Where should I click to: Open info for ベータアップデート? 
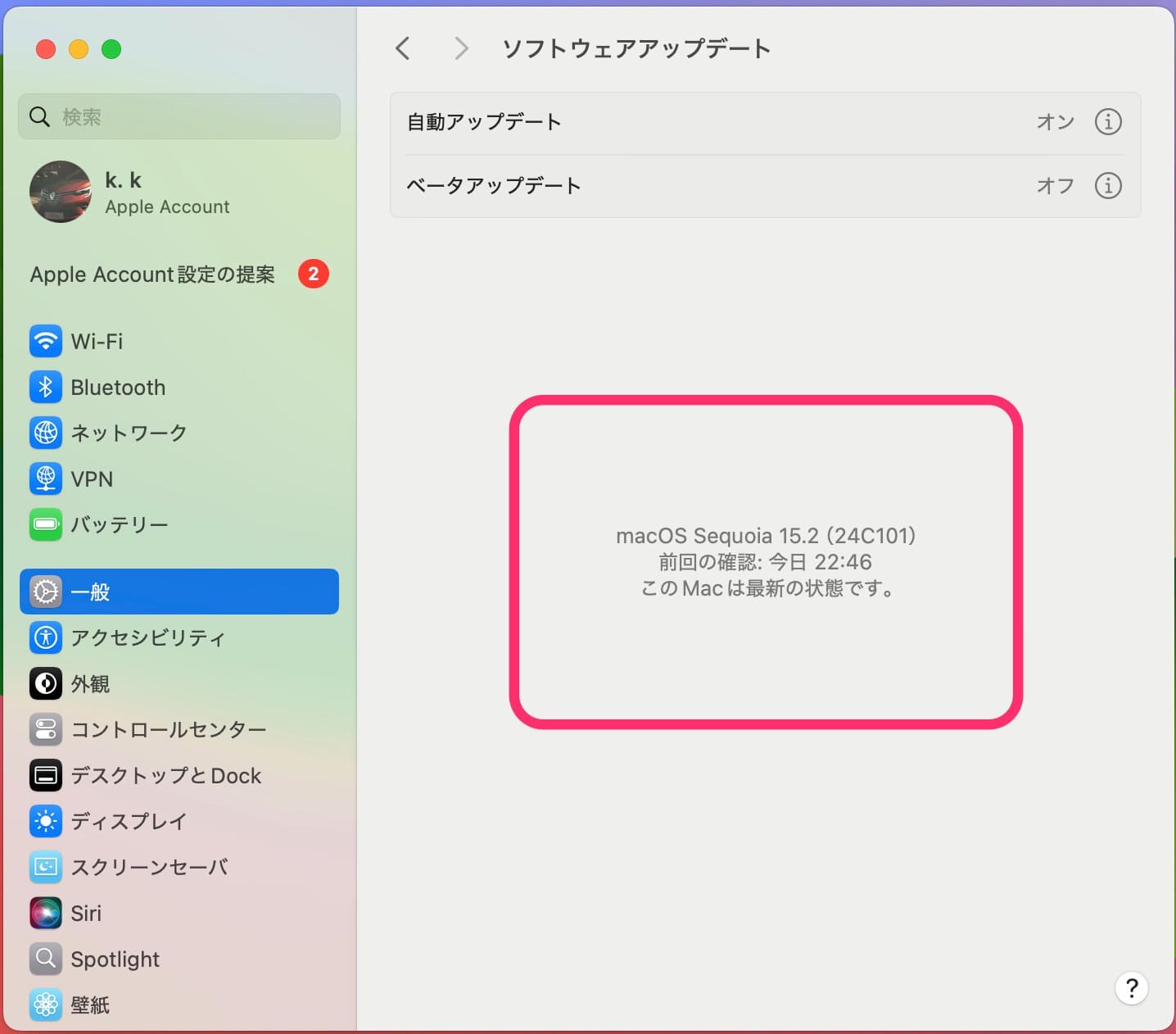(1108, 185)
